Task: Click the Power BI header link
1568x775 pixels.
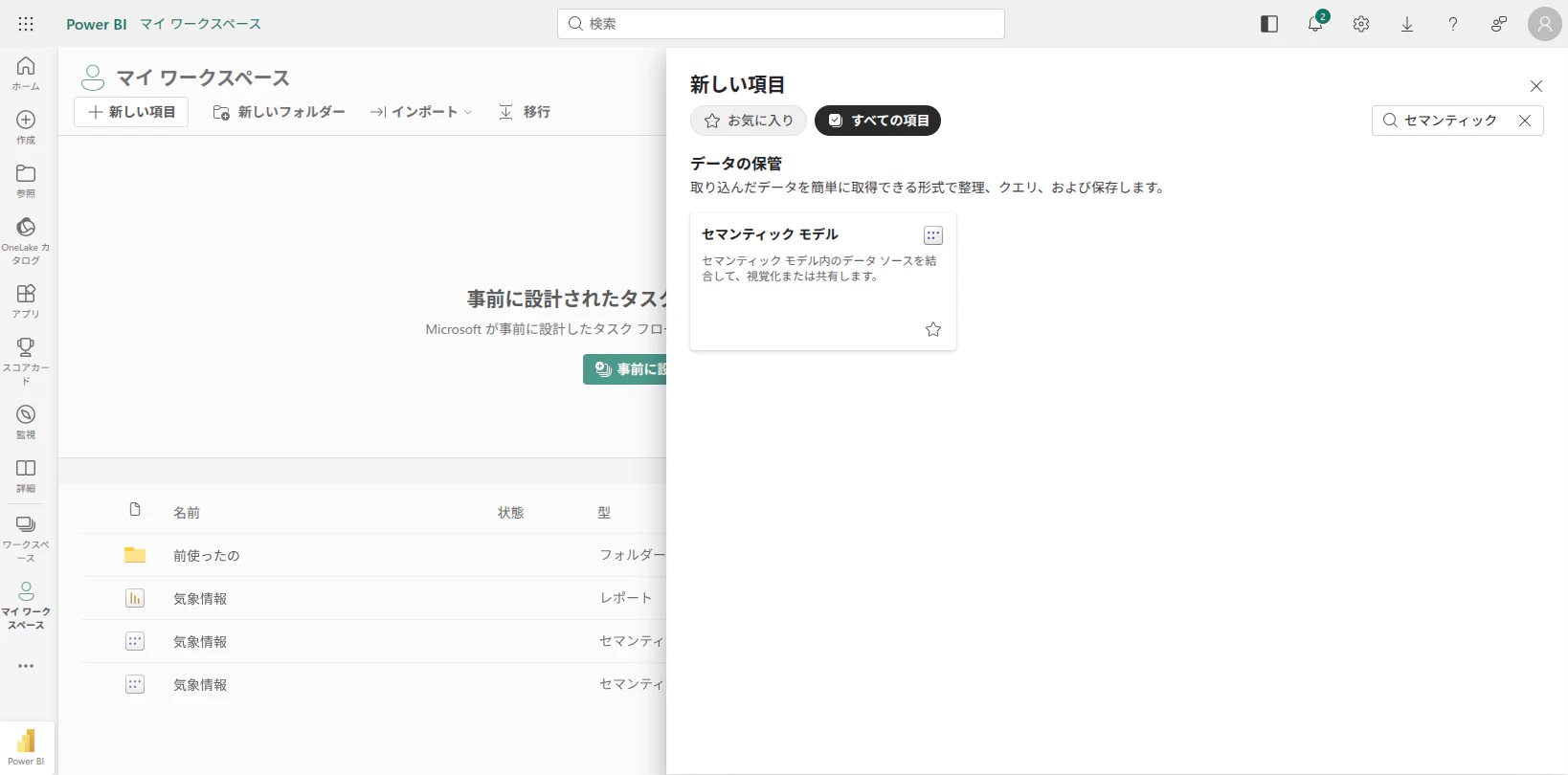Action: 97,24
